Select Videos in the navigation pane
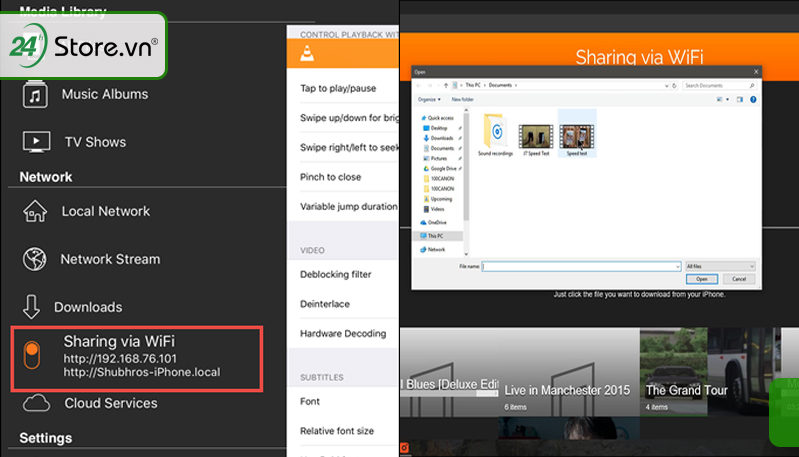Viewport: 799px width, 457px height. pos(434,209)
